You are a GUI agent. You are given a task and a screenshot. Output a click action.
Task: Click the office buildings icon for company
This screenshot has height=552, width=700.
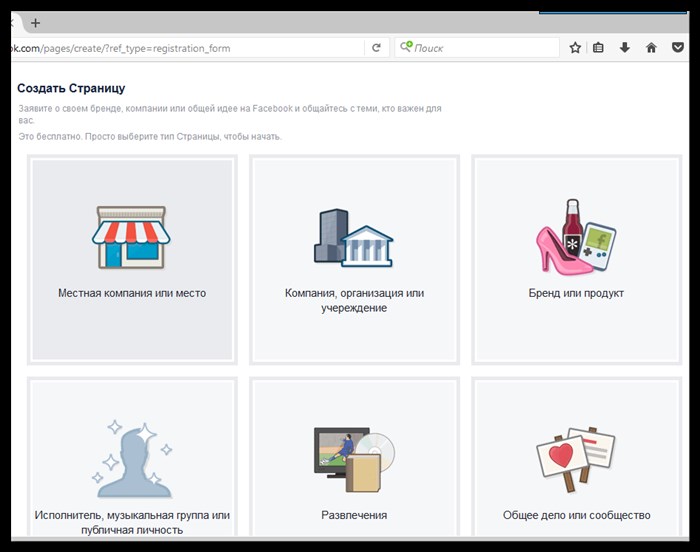click(354, 238)
